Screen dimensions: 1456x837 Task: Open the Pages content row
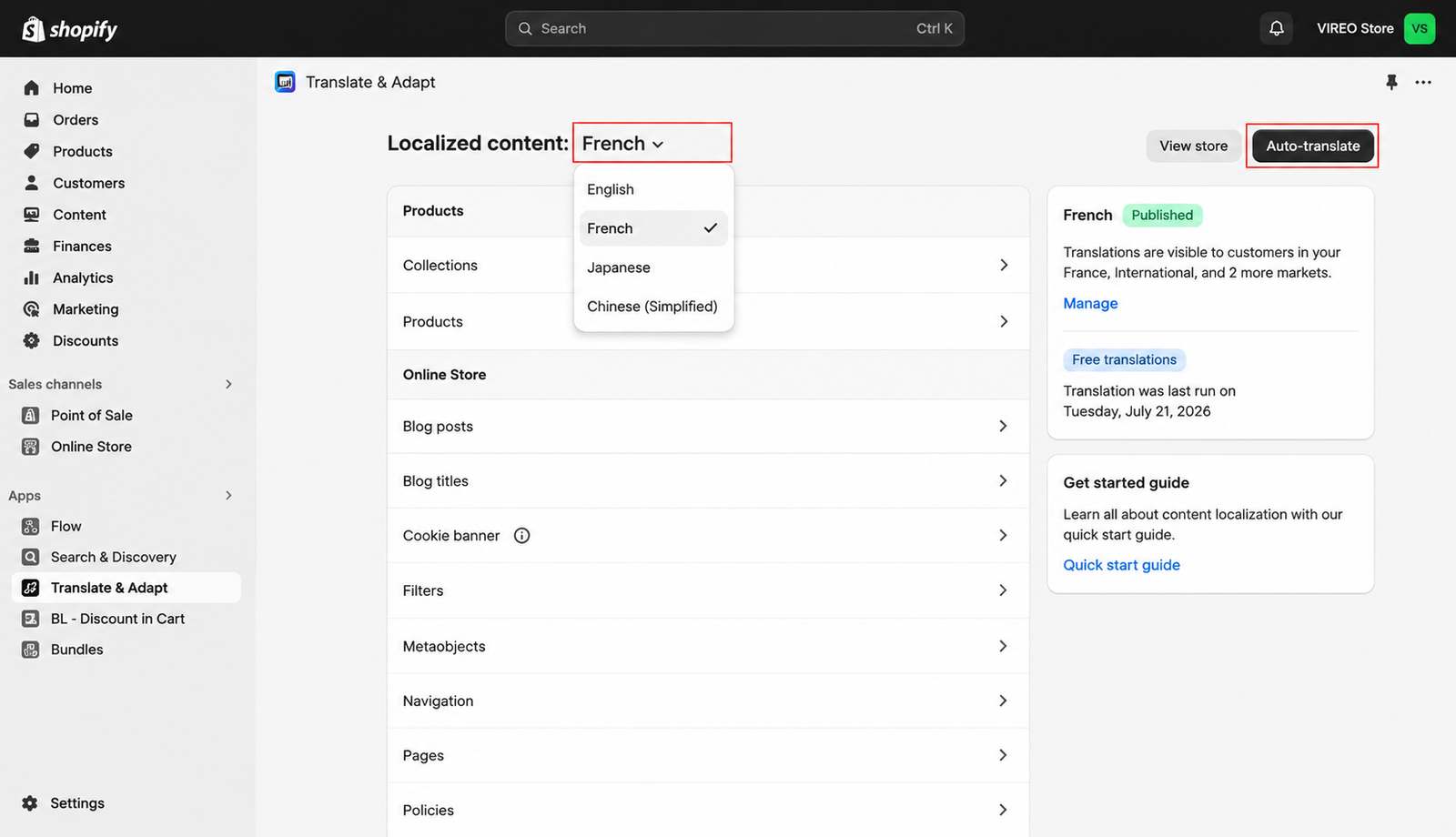point(708,755)
